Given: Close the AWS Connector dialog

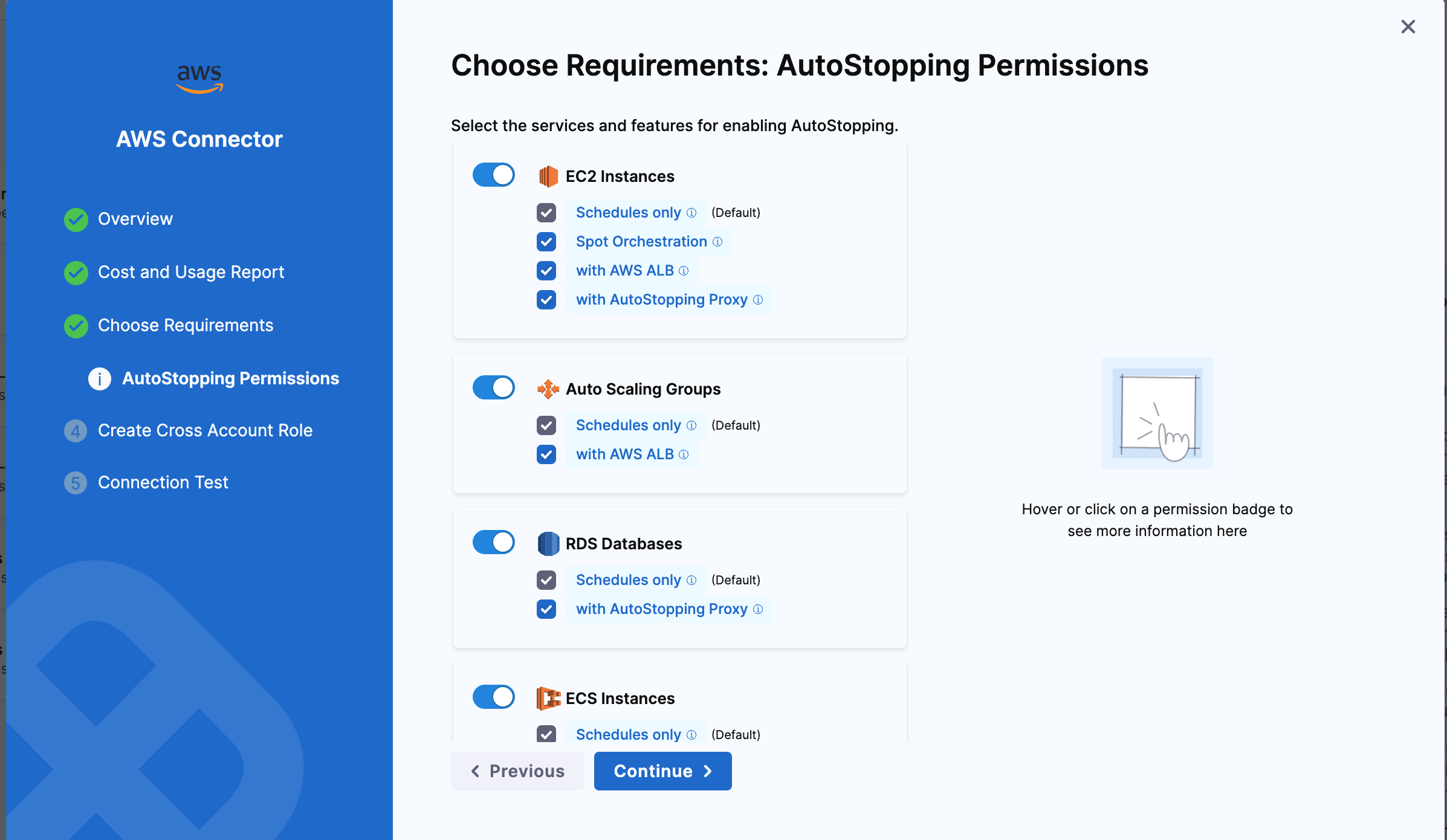Looking at the screenshot, I should coord(1408,27).
